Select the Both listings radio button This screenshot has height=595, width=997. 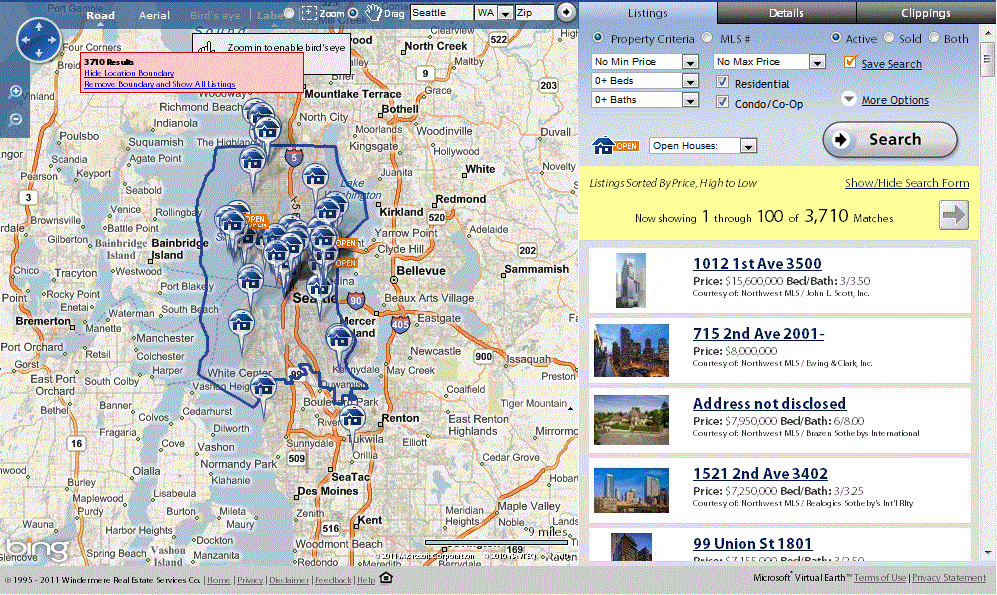933,38
